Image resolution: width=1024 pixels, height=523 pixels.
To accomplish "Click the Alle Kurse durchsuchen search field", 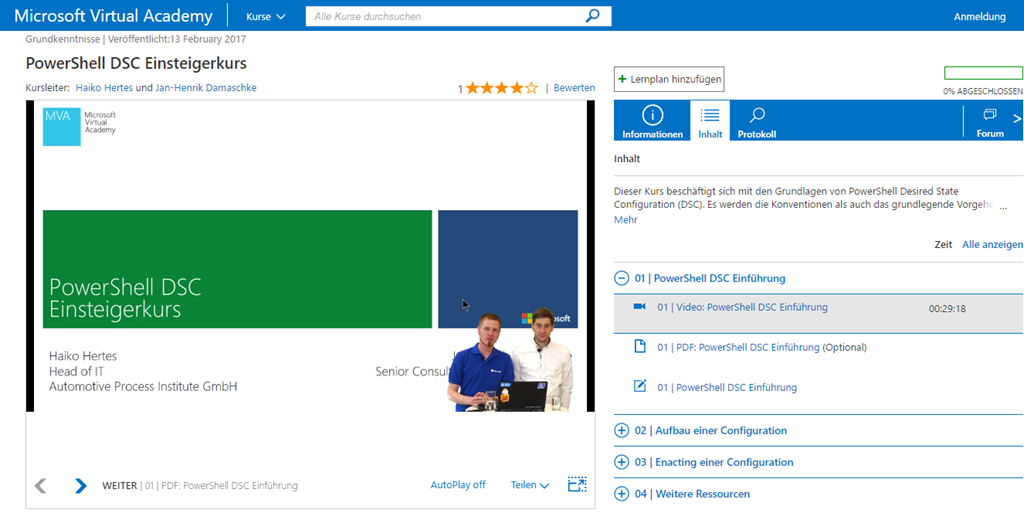I will (x=445, y=17).
